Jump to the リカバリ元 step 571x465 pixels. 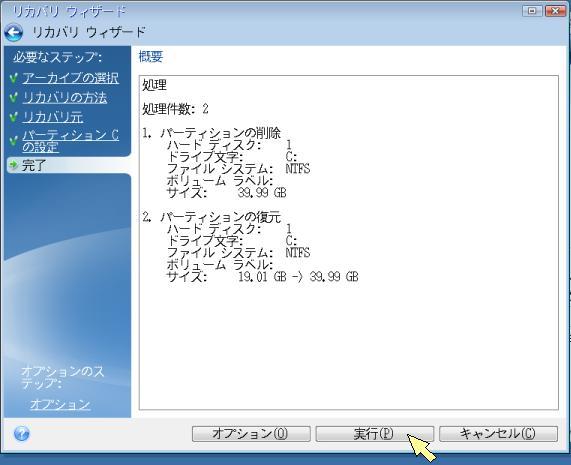coord(52,117)
